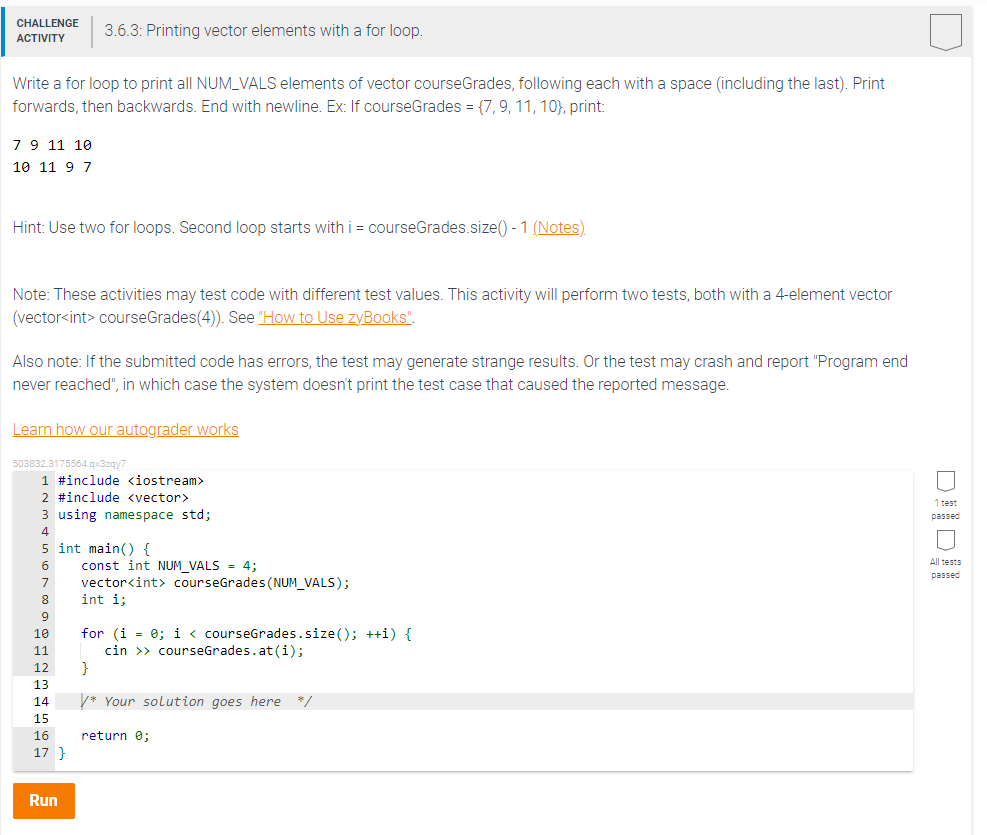Click the return 0; statement in editor
The width and height of the screenshot is (987, 835).
tap(114, 735)
